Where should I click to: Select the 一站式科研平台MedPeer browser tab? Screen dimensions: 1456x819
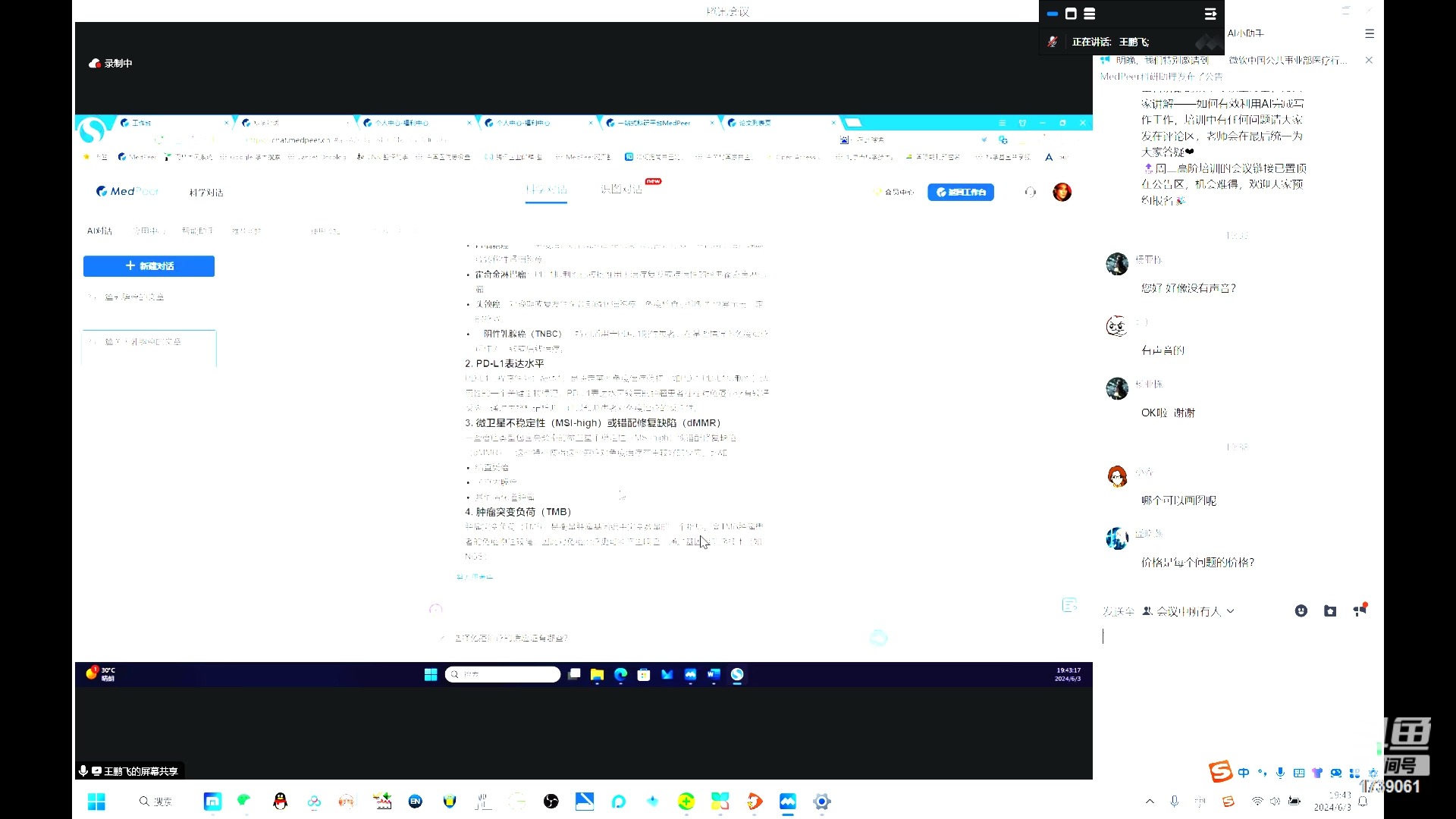660,123
